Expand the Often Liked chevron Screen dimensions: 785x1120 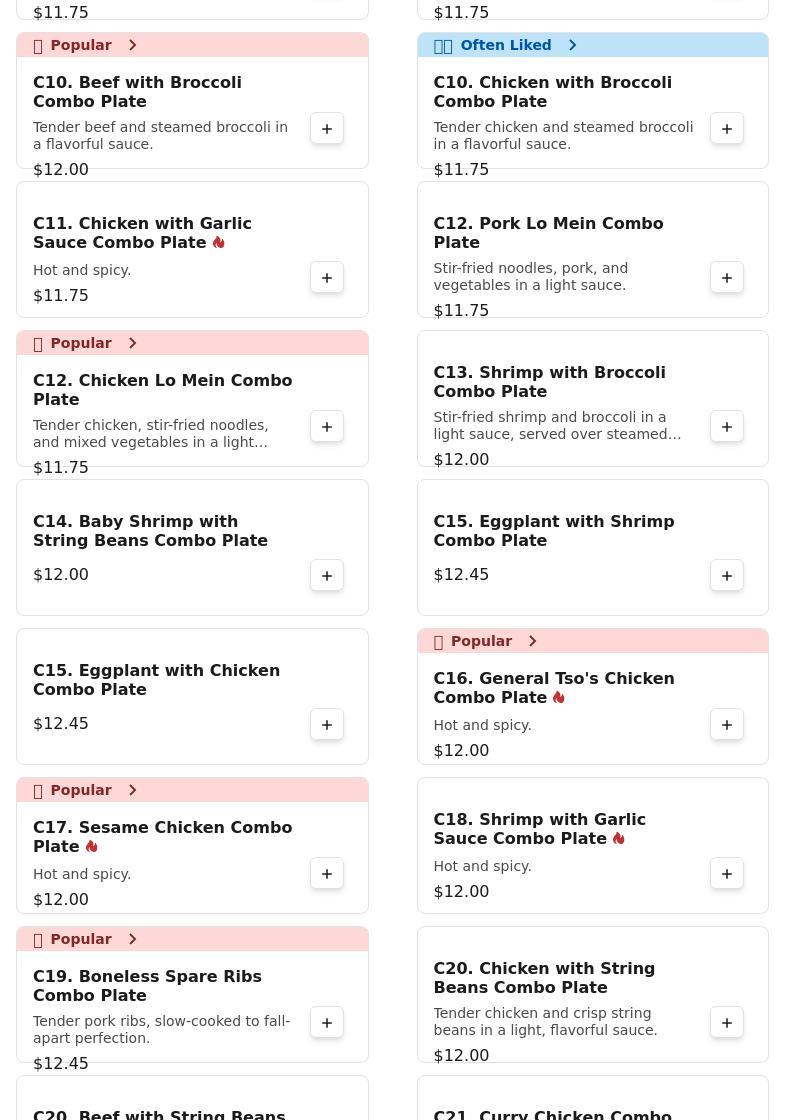[572, 45]
